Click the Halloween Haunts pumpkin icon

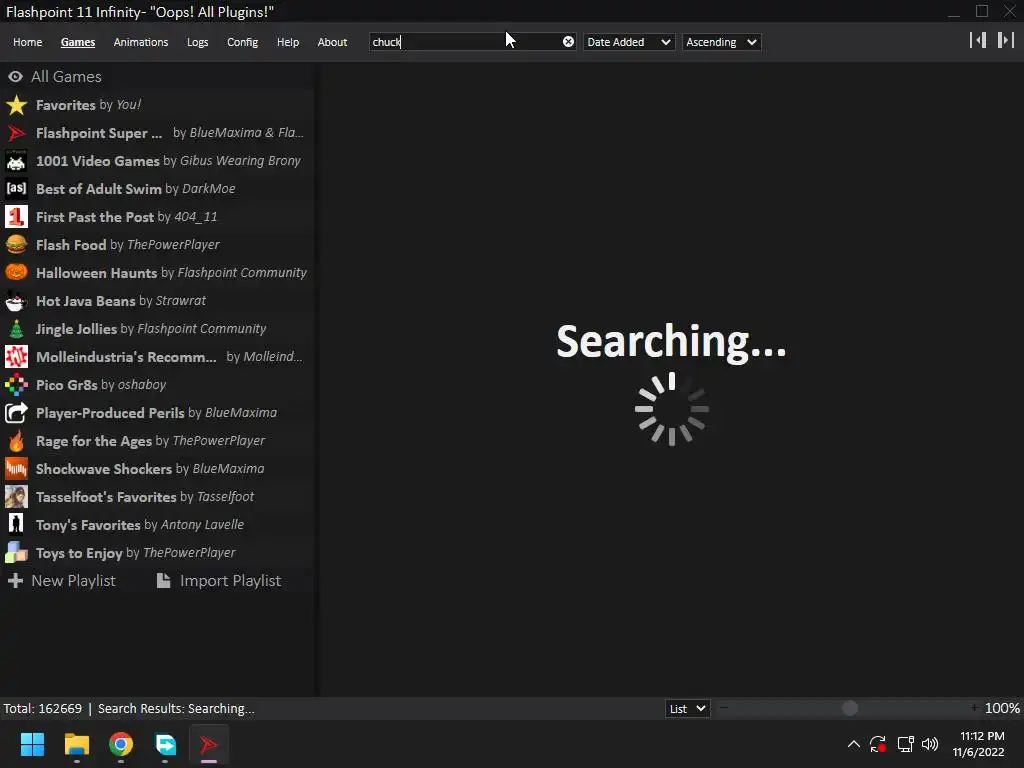click(x=16, y=273)
